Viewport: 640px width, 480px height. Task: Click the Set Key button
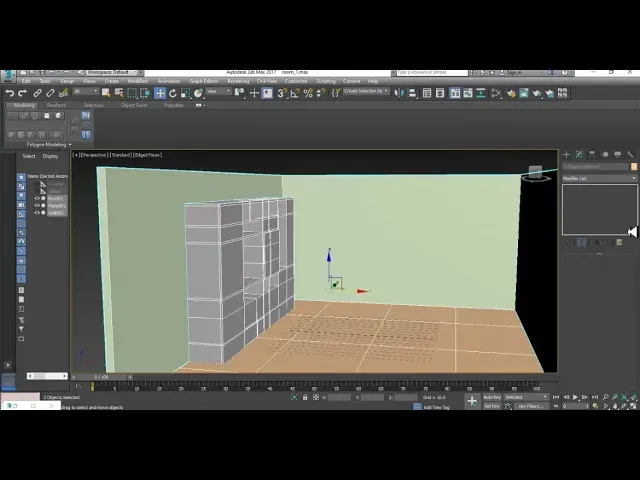coord(491,406)
